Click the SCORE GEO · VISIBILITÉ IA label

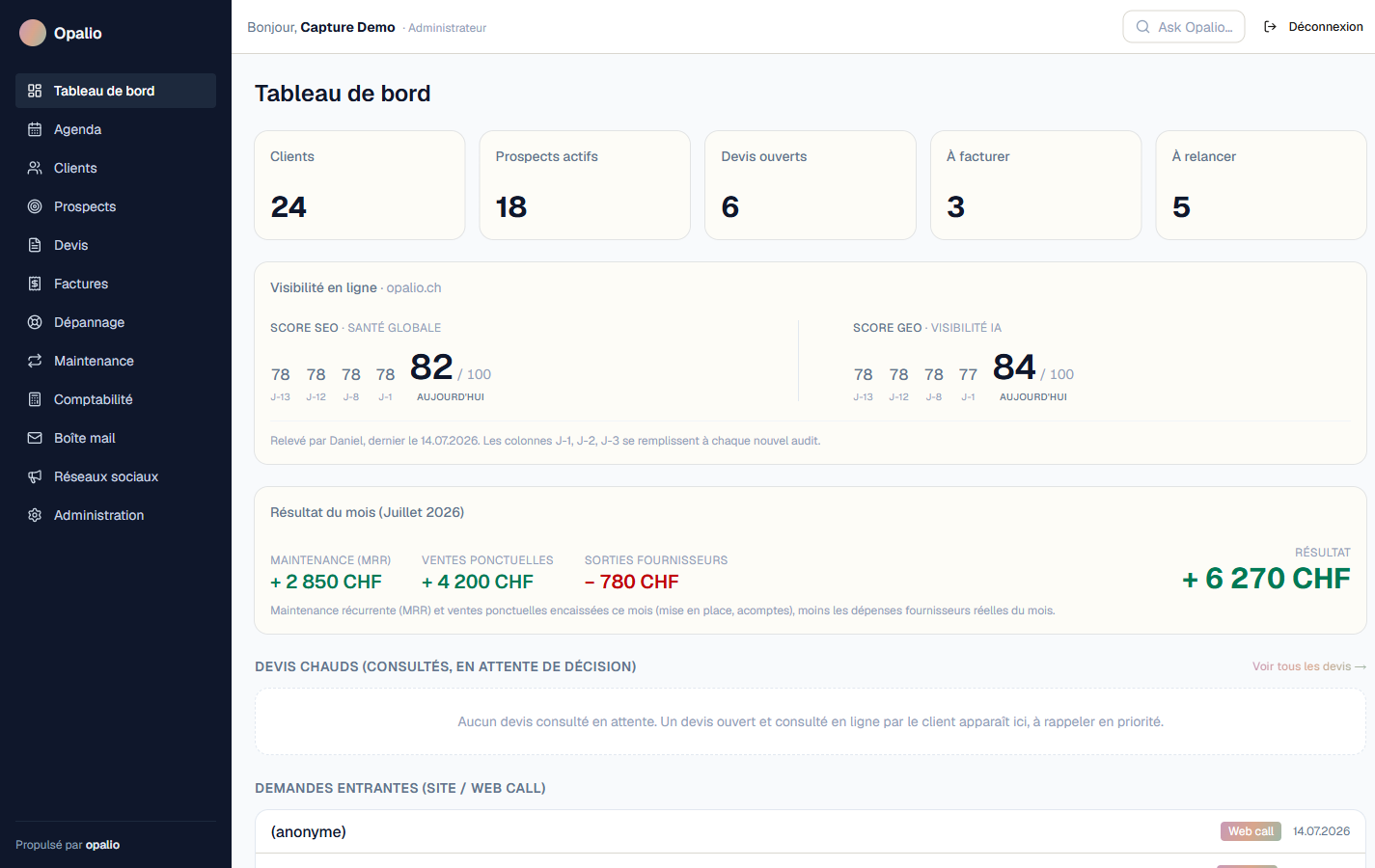click(x=927, y=328)
